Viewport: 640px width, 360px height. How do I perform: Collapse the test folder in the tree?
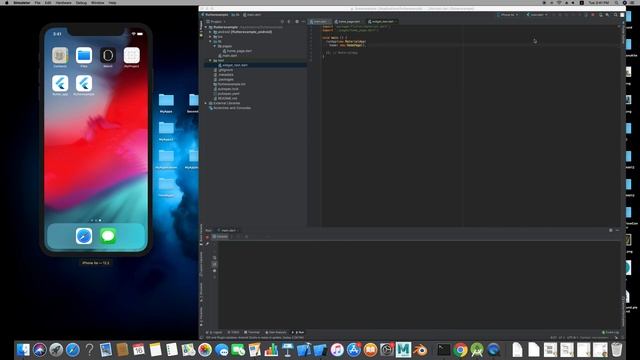pyautogui.click(x=211, y=60)
